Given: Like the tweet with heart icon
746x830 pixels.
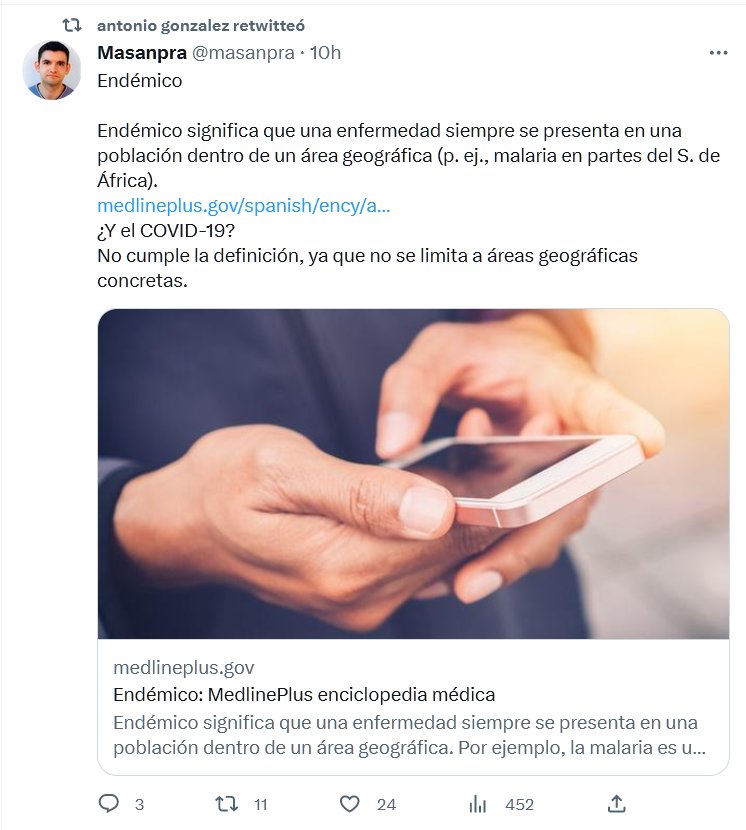Looking at the screenshot, I should tap(349, 804).
